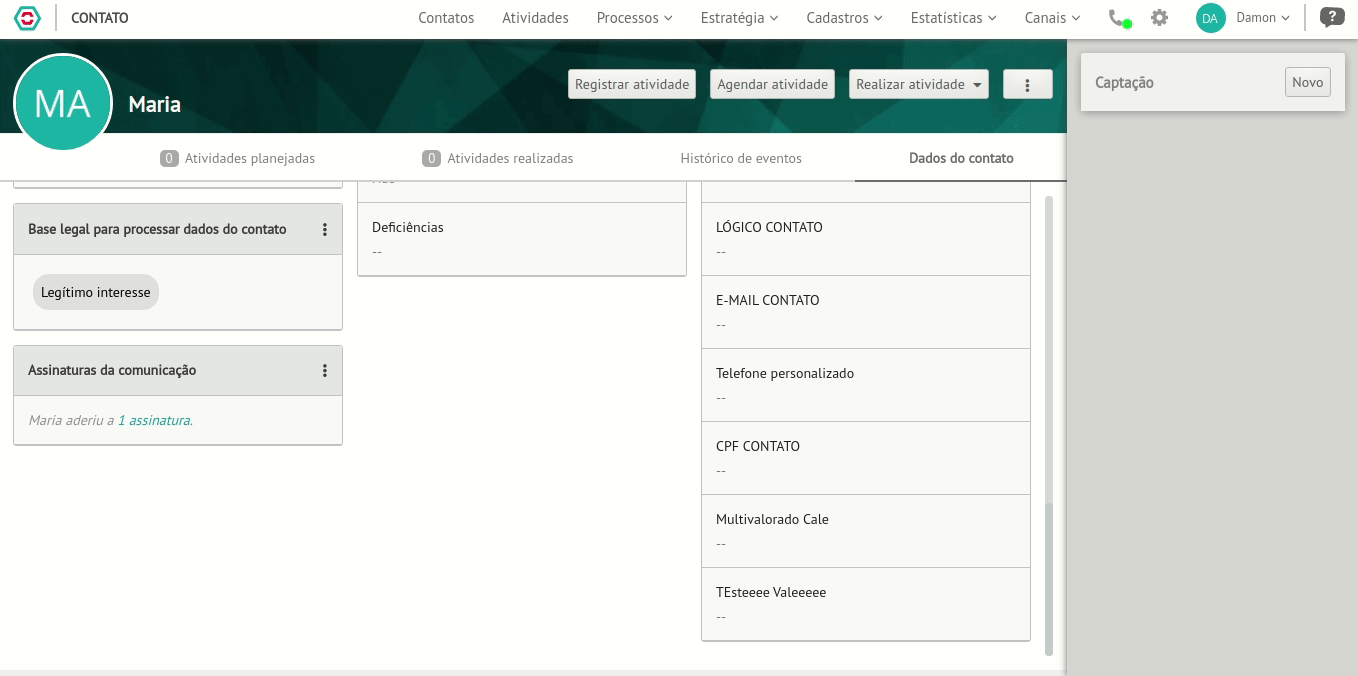Expand the Processos menu
Viewport: 1358px width, 676px height.
click(x=634, y=18)
